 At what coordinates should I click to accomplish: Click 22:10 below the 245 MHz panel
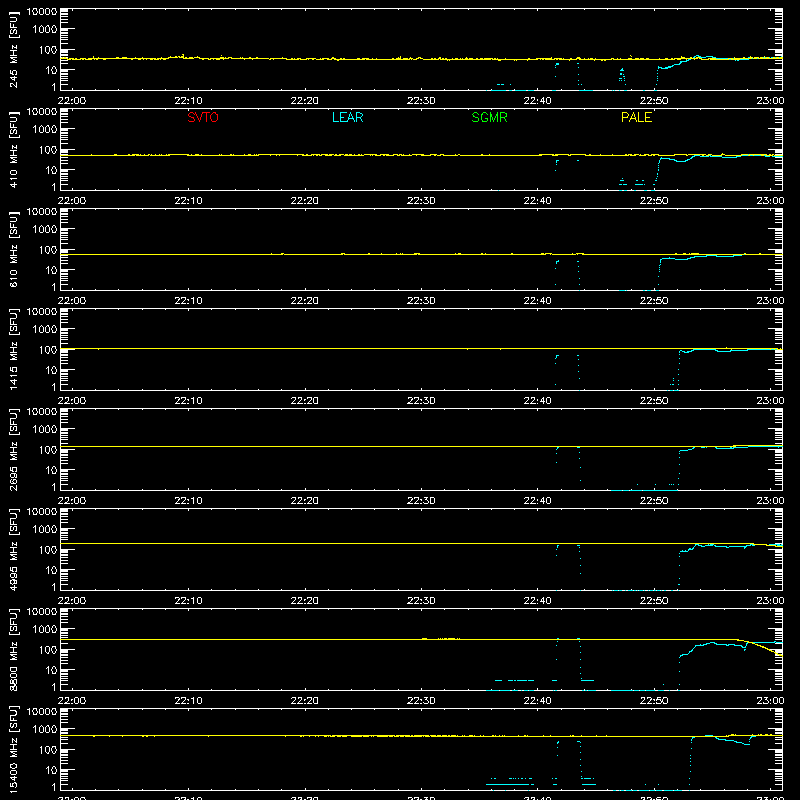pos(188,101)
